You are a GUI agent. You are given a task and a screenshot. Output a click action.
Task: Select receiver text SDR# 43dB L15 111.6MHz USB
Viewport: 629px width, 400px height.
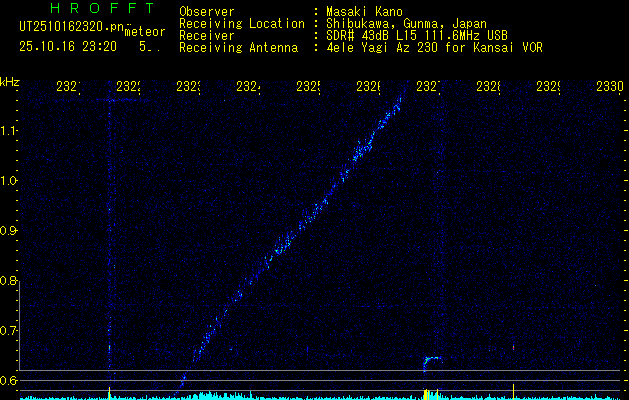(x=417, y=36)
